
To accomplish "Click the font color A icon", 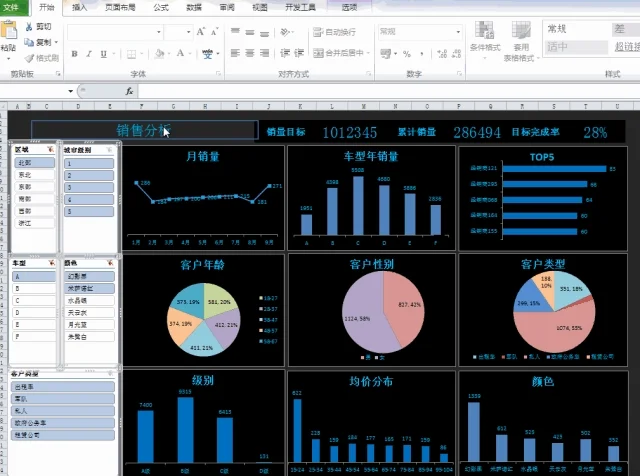I will pyautogui.click(x=180, y=53).
